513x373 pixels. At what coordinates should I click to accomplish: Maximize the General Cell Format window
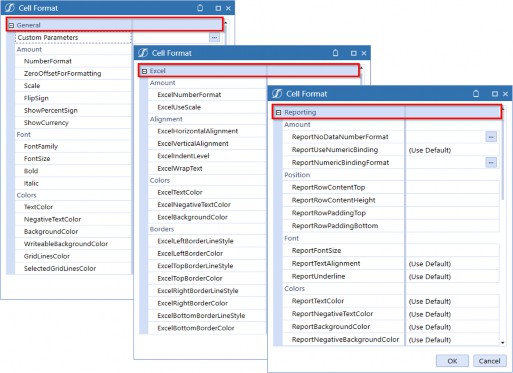click(x=218, y=8)
